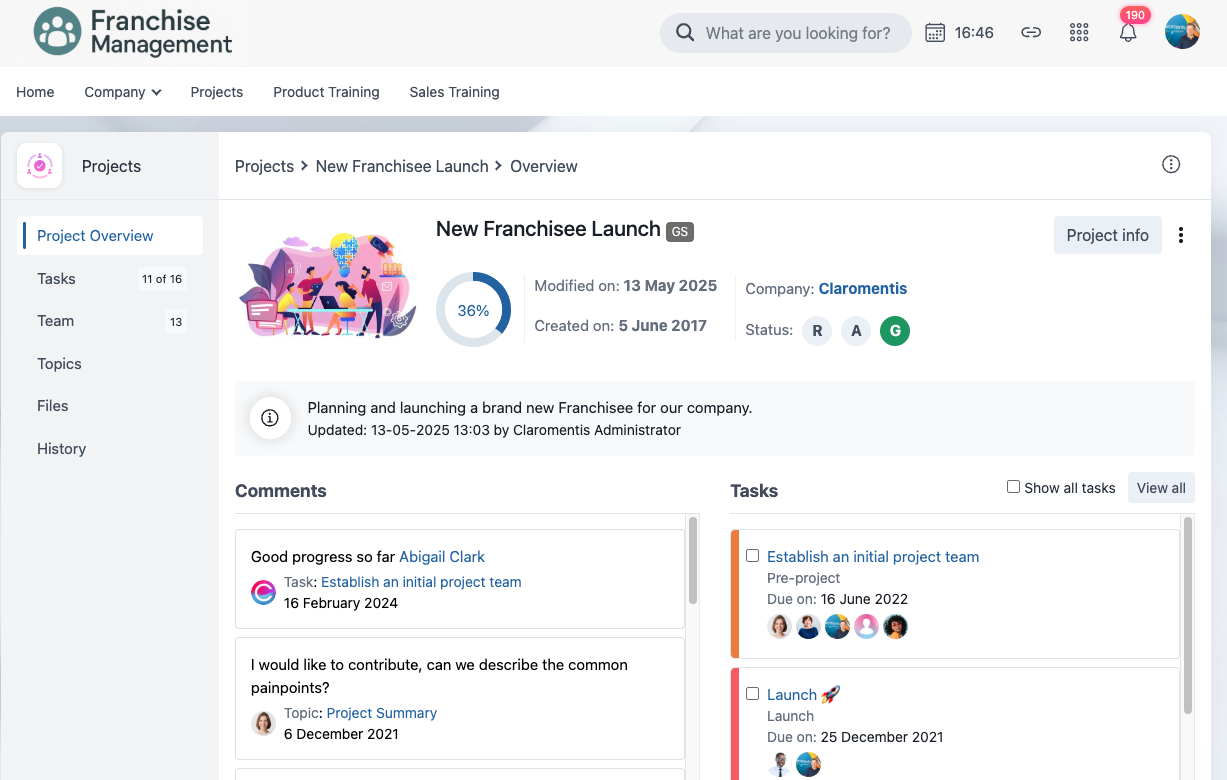The height and width of the screenshot is (780, 1227).
Task: Tick the Show all tasks checkbox
Action: 1013,487
